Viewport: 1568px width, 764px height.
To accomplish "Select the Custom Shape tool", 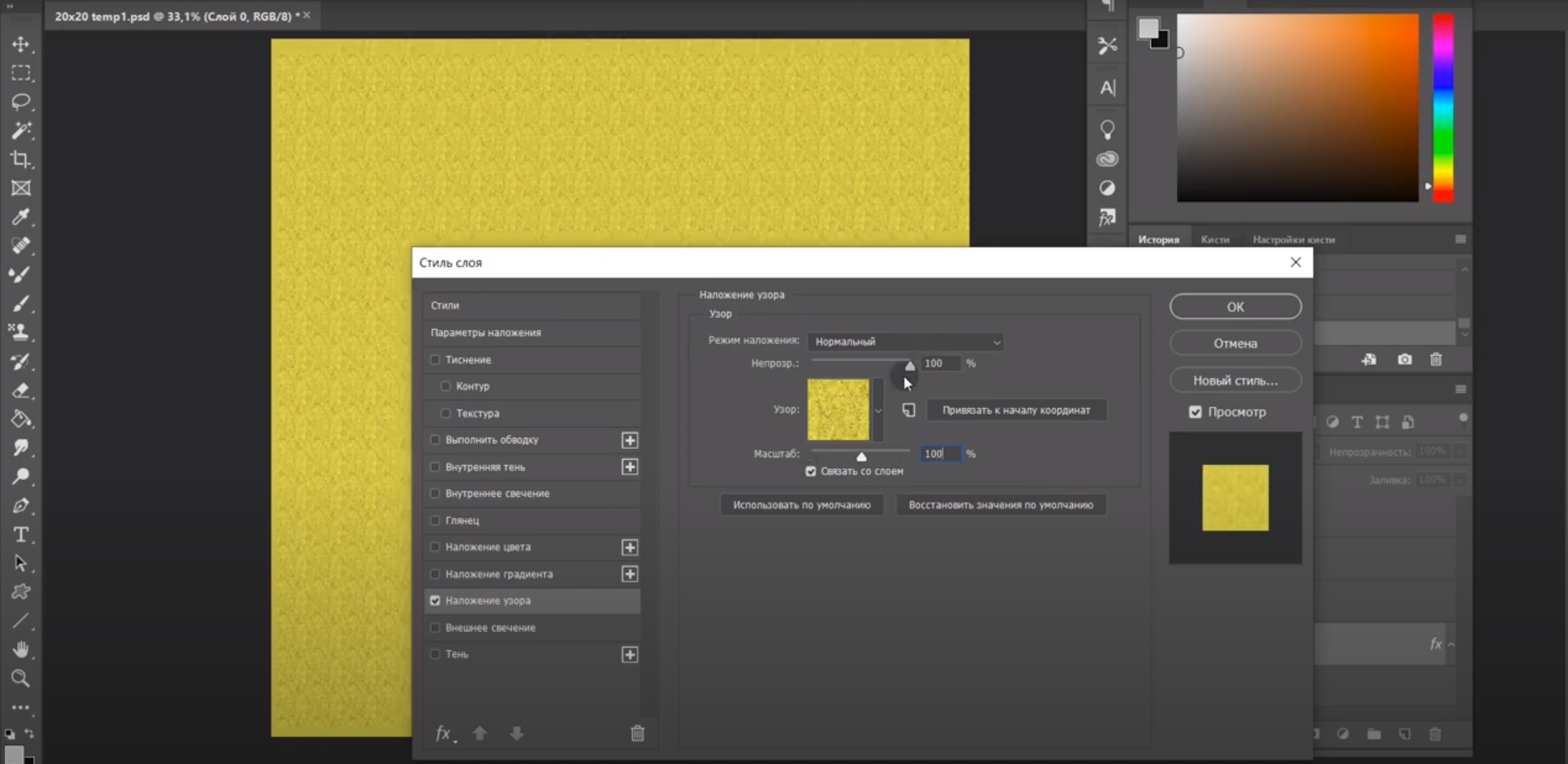I will [21, 592].
